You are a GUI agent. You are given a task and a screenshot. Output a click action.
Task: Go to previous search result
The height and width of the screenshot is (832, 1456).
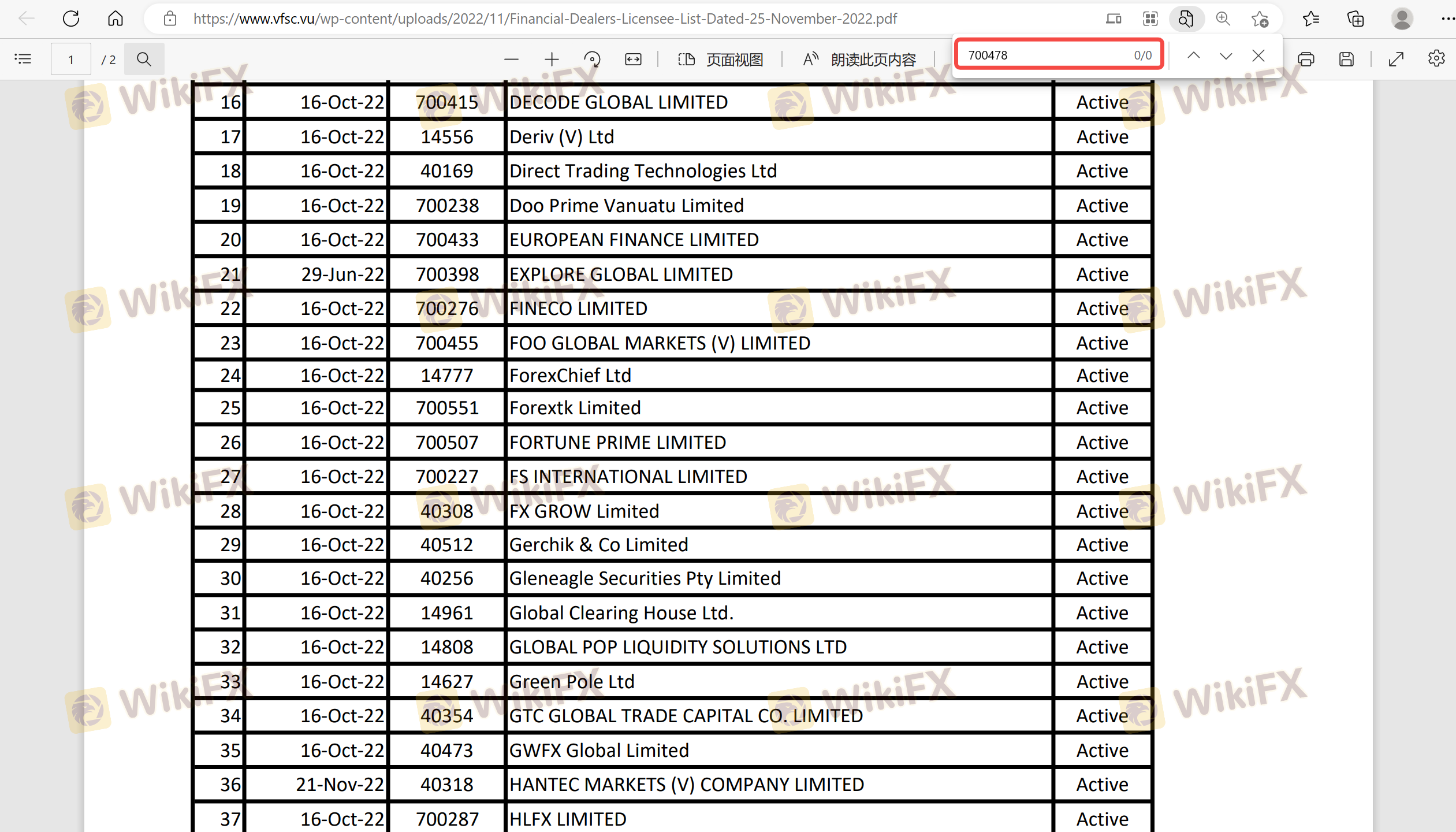tap(1194, 55)
